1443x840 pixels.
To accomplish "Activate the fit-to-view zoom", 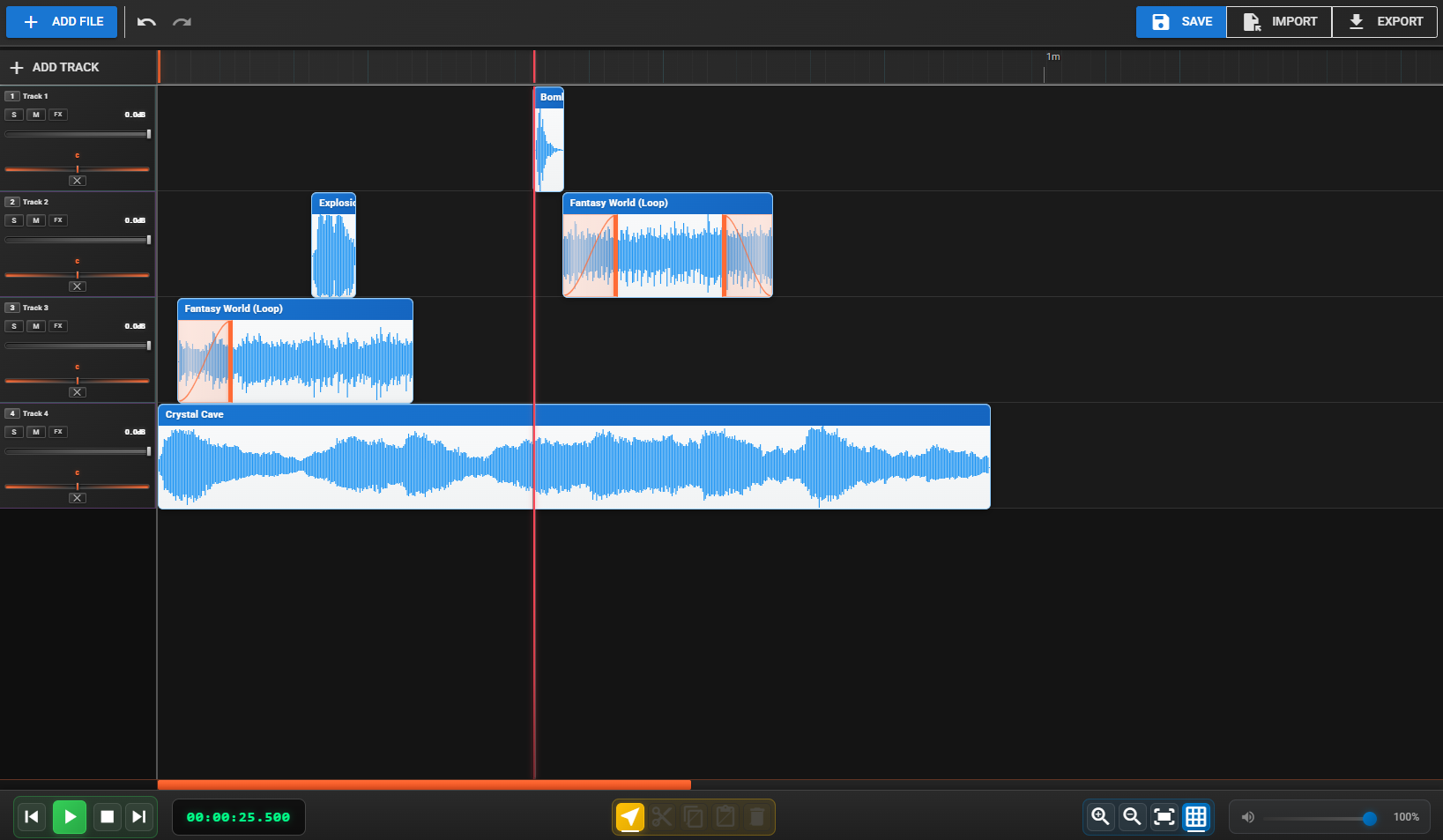I will [x=1164, y=817].
